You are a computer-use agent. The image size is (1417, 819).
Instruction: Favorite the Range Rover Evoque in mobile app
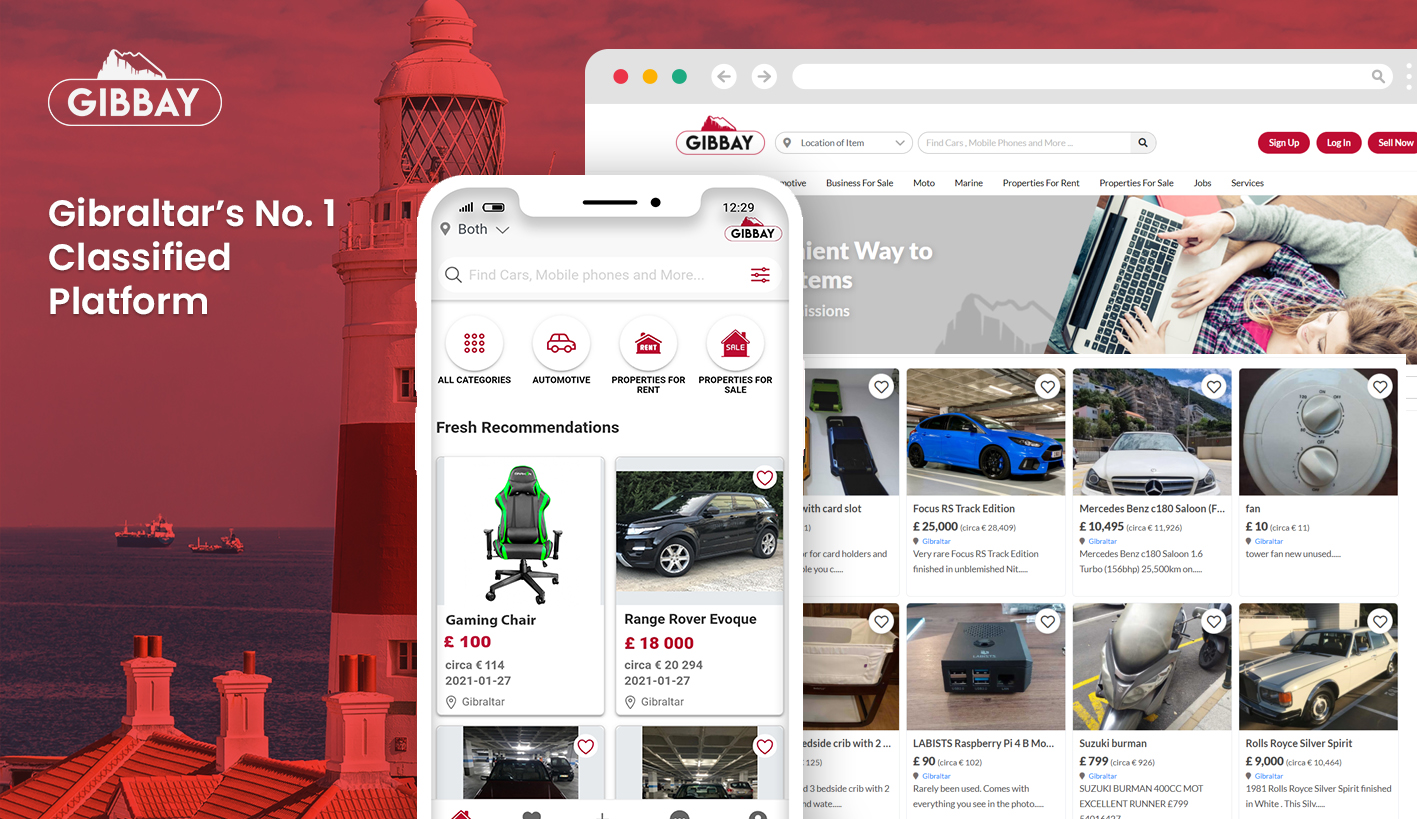pos(765,478)
